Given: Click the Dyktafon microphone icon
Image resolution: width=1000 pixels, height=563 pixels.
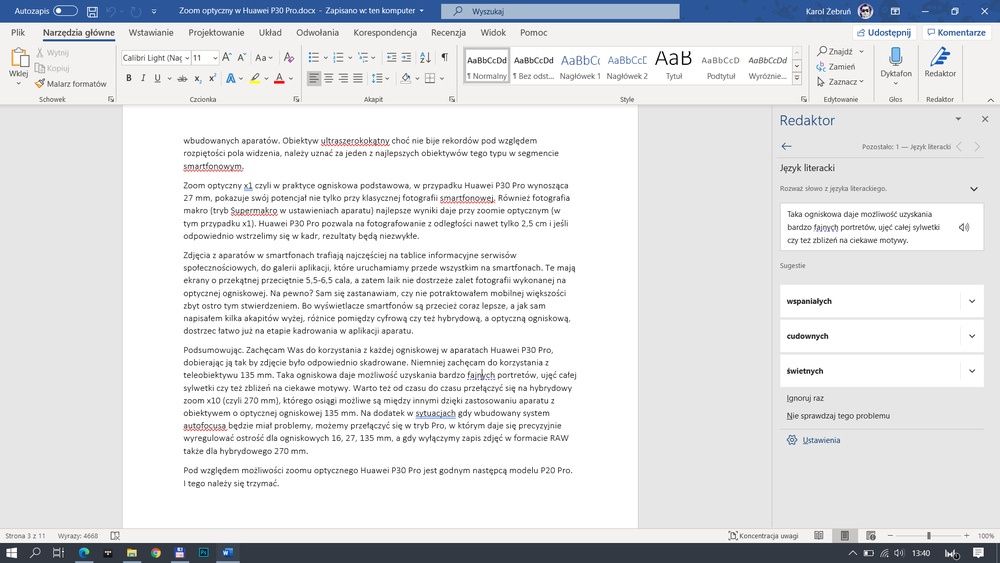Looking at the screenshot, I should [895, 57].
